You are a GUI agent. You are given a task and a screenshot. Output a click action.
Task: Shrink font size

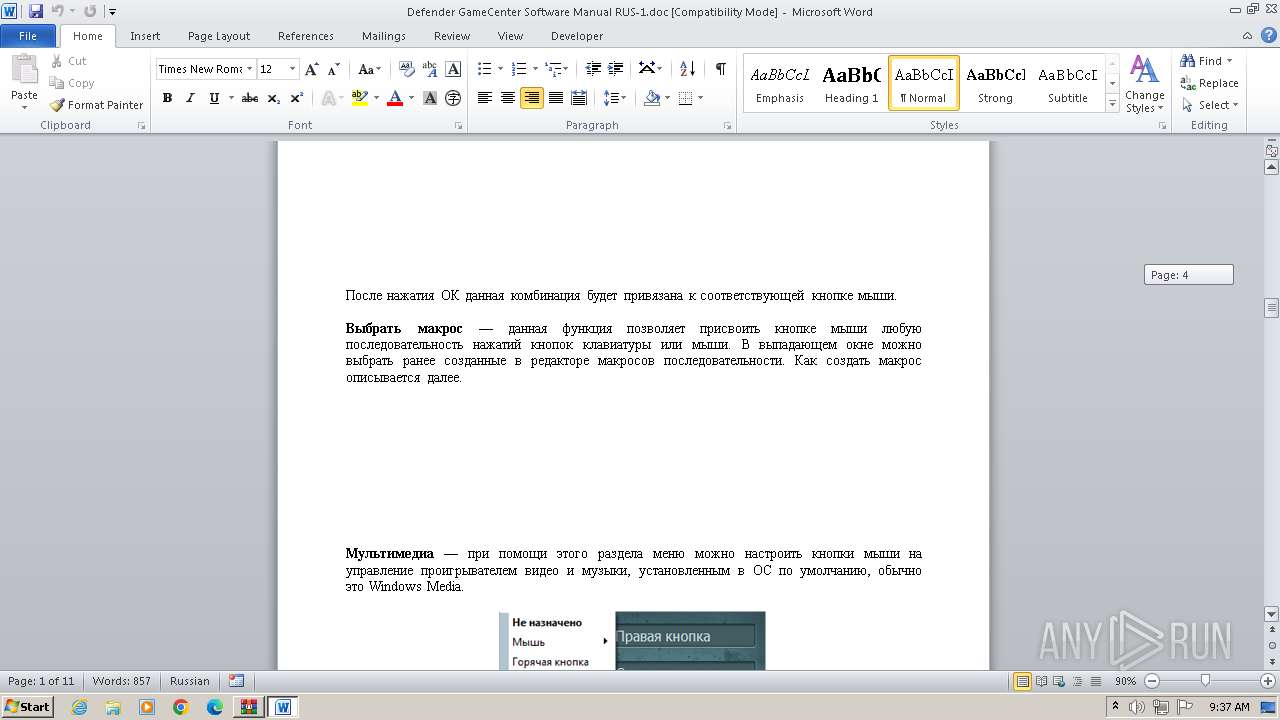tap(334, 69)
